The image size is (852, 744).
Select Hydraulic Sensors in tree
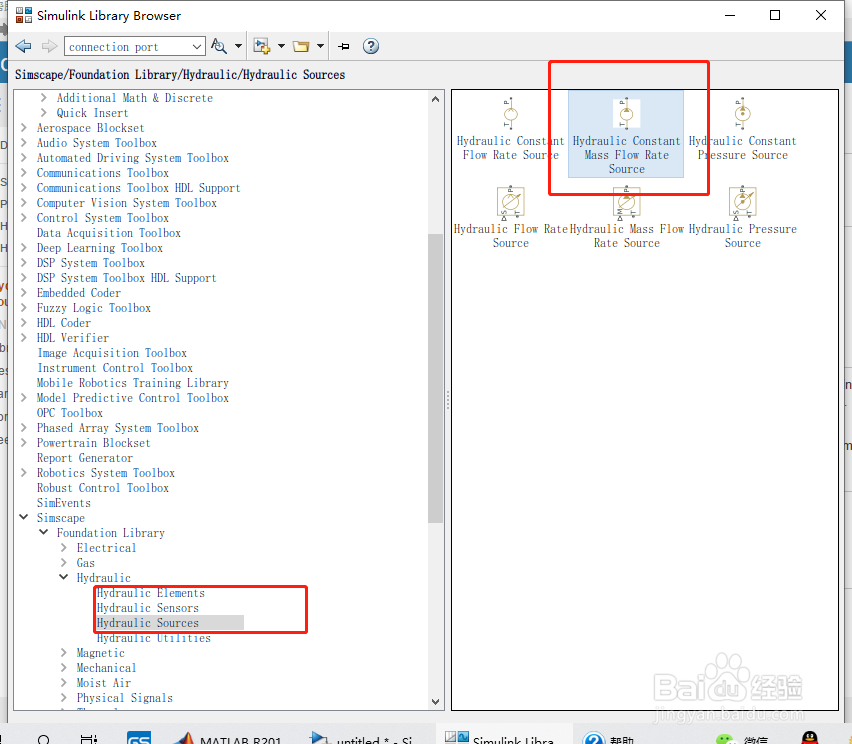(147, 608)
